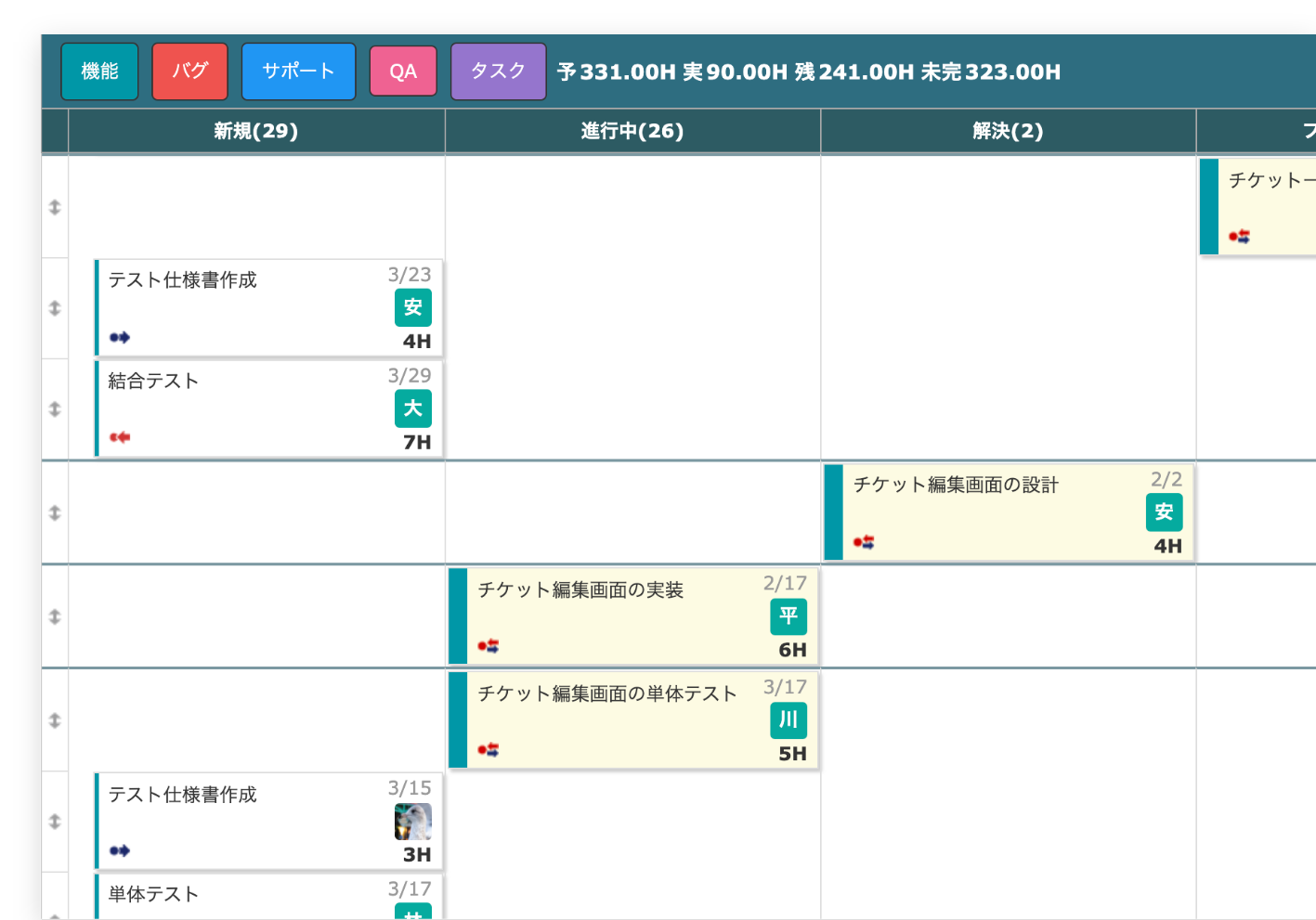Viewport: 1316px width, 920px height.
Task: Select the サポート tracker button
Action: (x=298, y=71)
